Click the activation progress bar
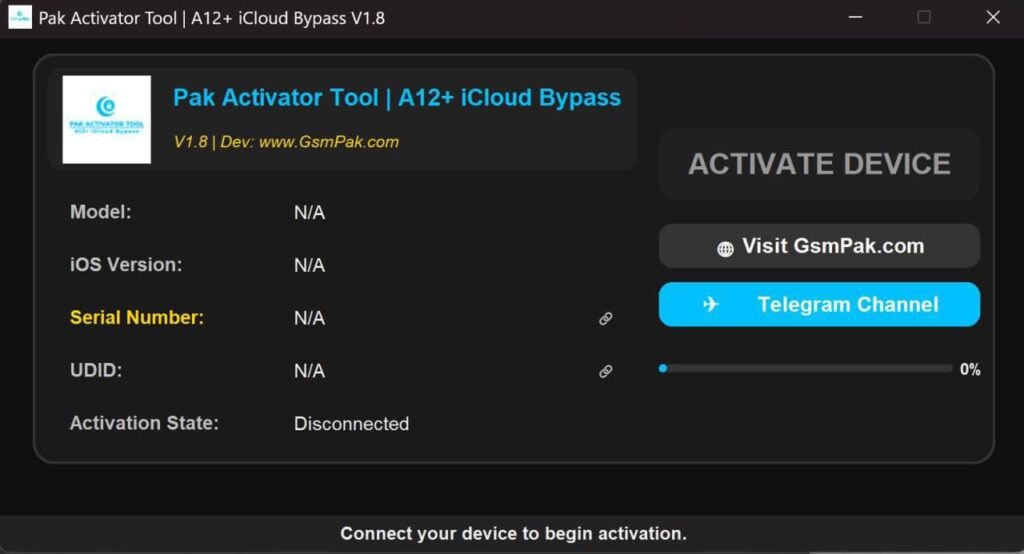1024x554 pixels. click(x=805, y=369)
